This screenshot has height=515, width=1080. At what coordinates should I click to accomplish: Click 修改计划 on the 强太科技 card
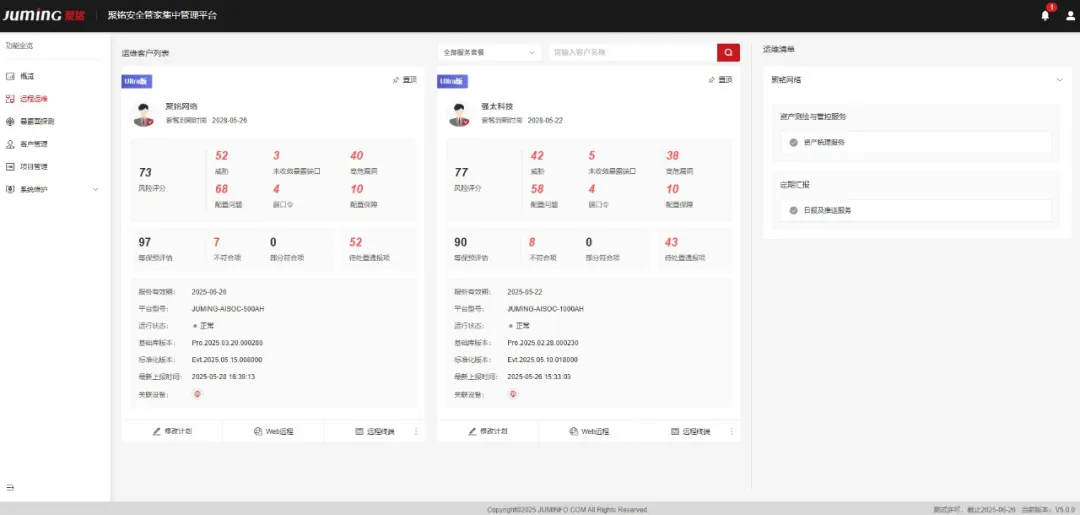[x=488, y=431]
